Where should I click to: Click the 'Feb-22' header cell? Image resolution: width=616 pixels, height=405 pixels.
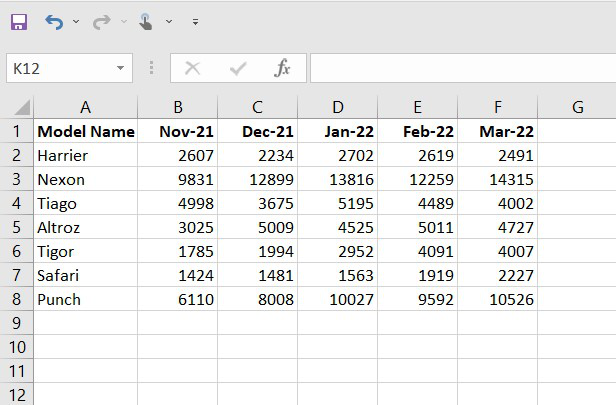pyautogui.click(x=418, y=131)
